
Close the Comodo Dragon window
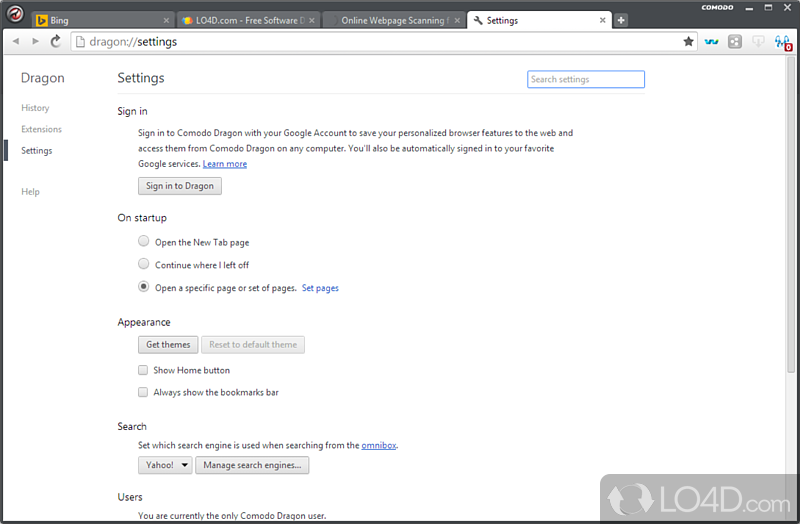[788, 7]
